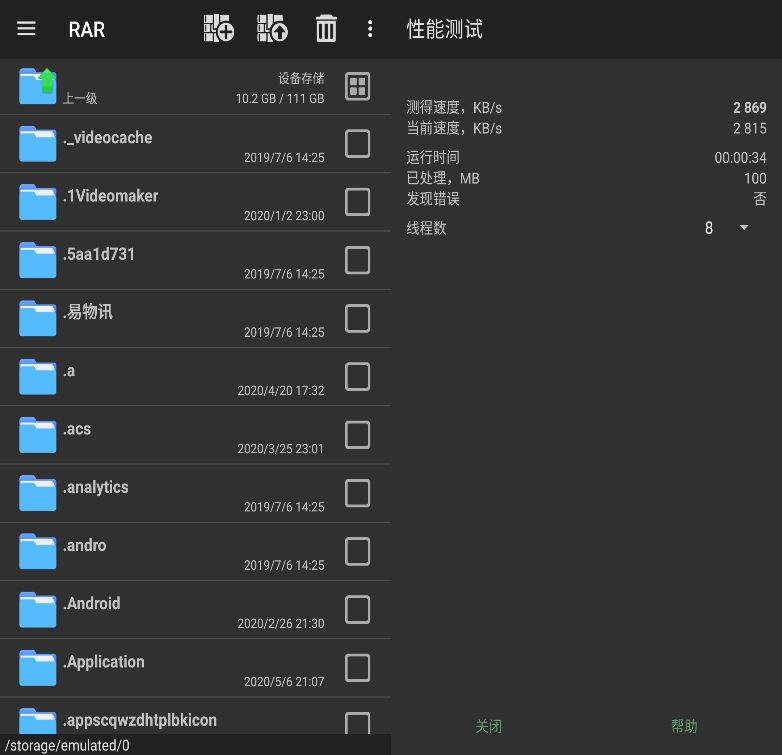
Task: Open the .易物讯 folder name
Action: click(88, 312)
